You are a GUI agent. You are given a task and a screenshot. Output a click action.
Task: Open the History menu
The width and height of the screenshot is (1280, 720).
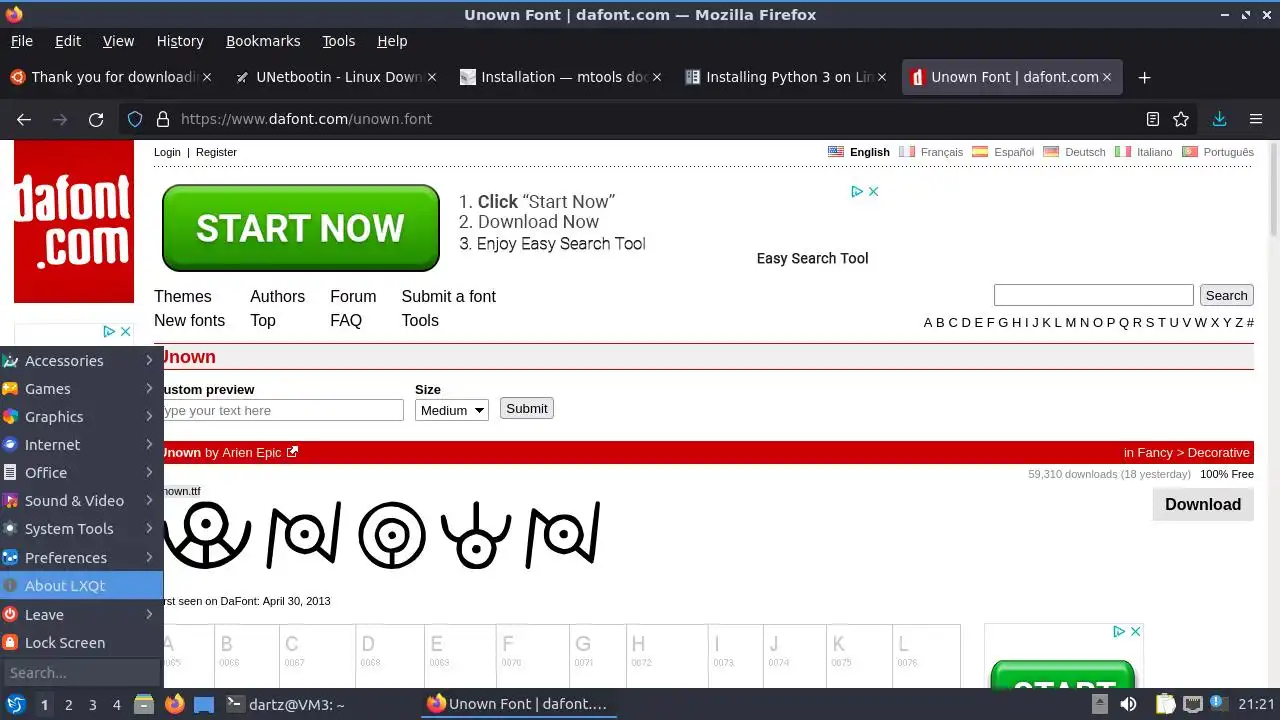click(180, 41)
